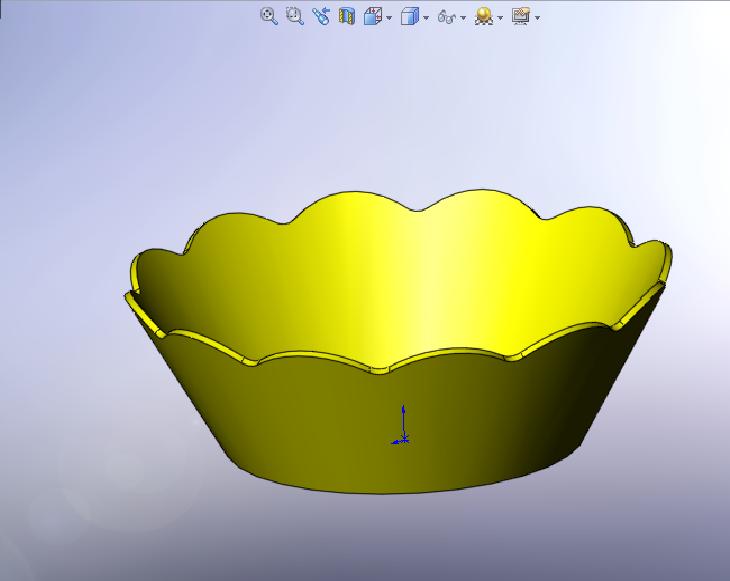Viewport: 730px width, 581px height.
Task: Click the Zoom to Fit icon
Action: click(269, 16)
